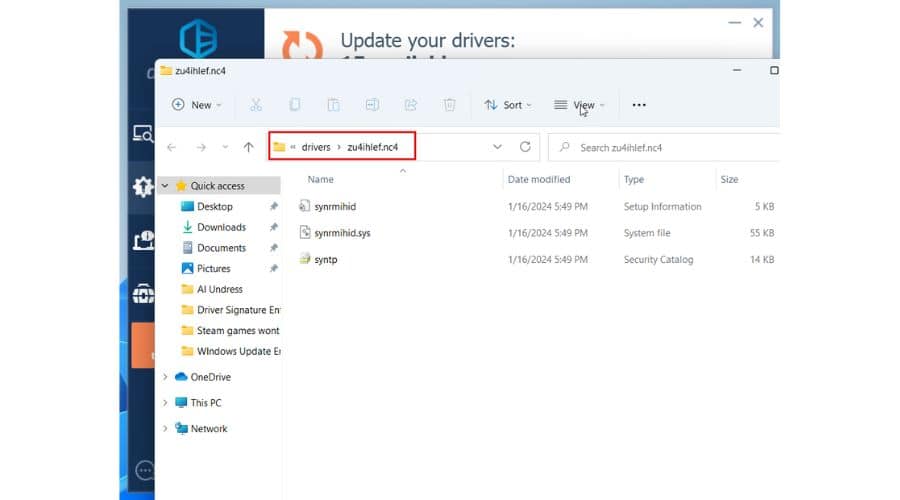Click the chat bubble icon in driver app sidebar
Viewport: 900px width, 500px height.
[x=145, y=470]
